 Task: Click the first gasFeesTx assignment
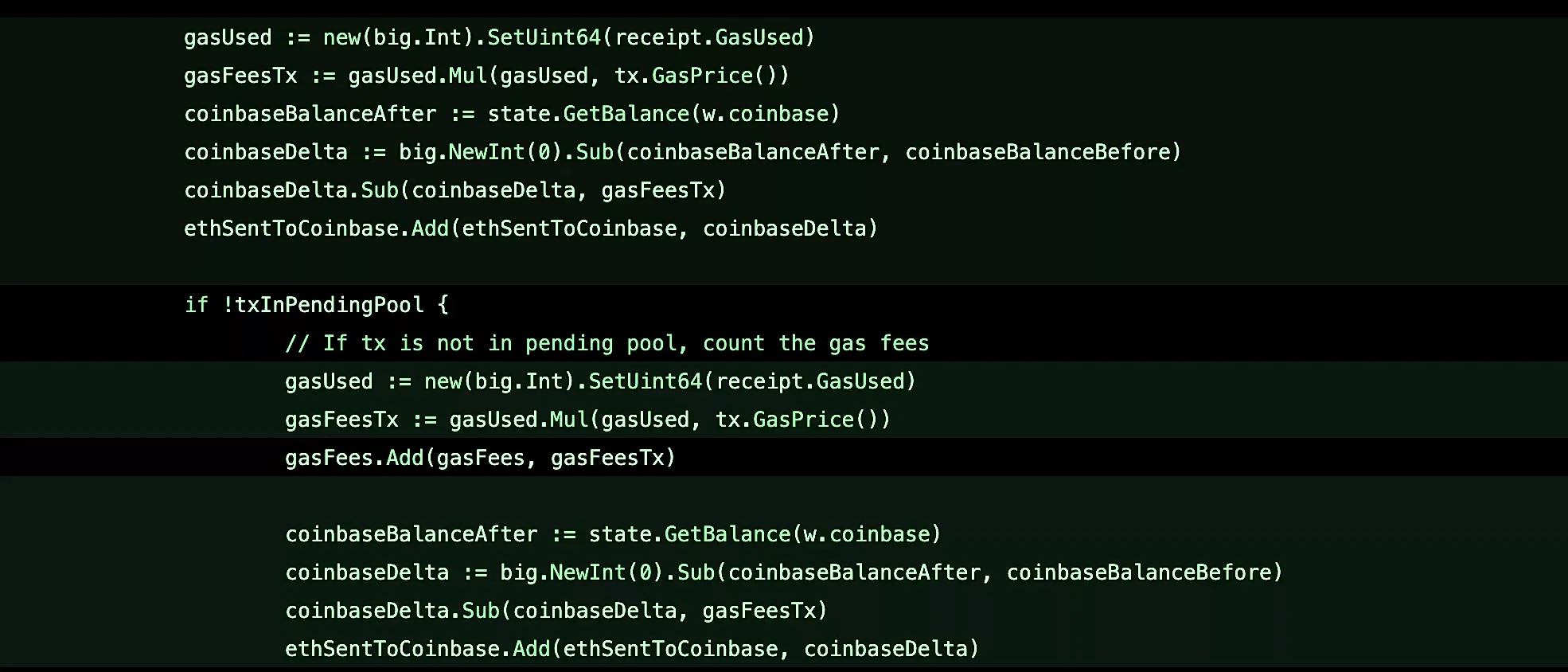[486, 76]
